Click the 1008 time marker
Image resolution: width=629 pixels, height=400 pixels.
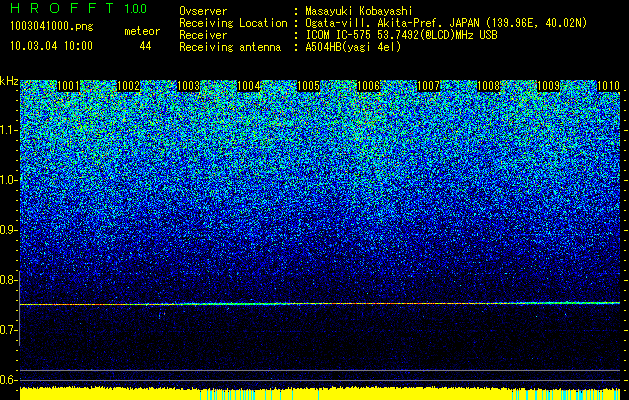click(x=489, y=86)
